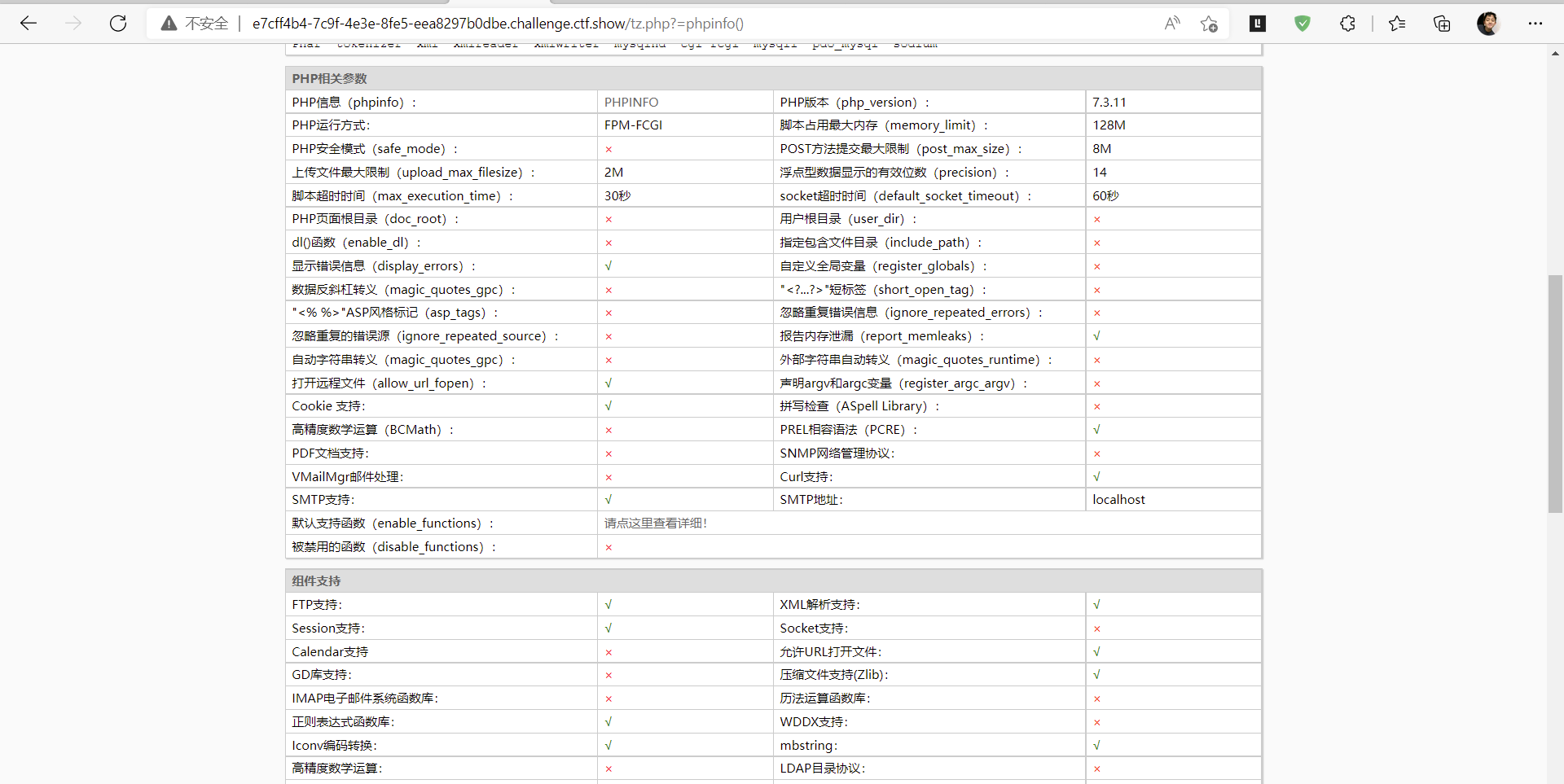Click the disable_functions label
This screenshot has height=784, width=1564.
(394, 547)
